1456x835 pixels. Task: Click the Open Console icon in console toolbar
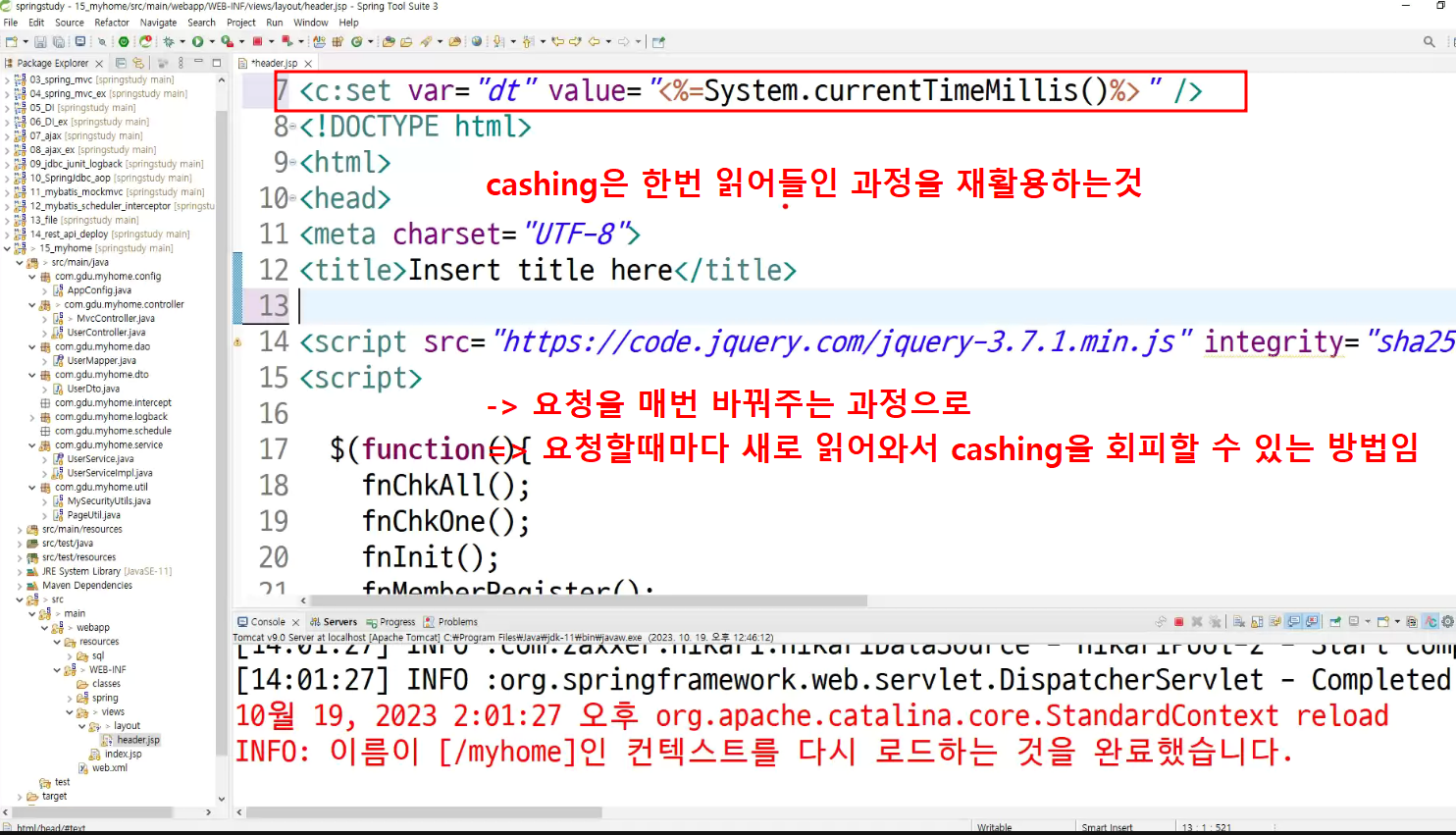pyautogui.click(x=1382, y=621)
